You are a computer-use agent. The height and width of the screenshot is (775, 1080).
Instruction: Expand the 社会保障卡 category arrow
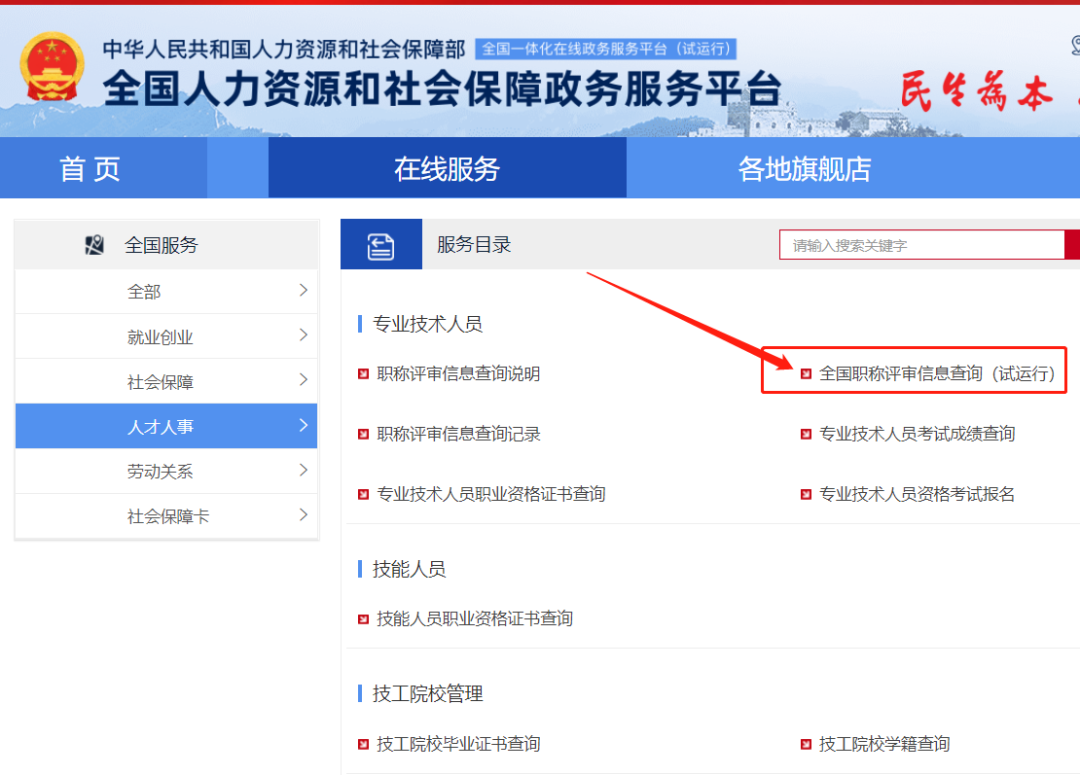tap(303, 516)
